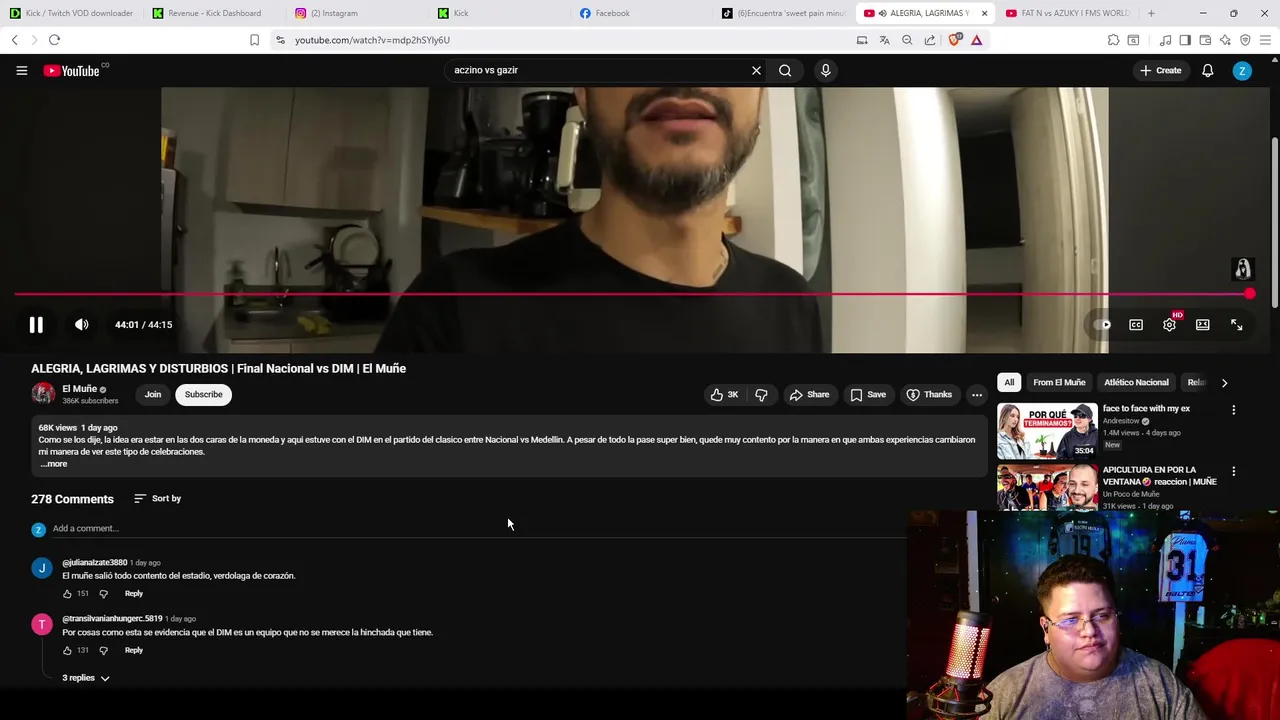Open options for 'APICULTURA EN POR LA VENTANA' video
The width and height of the screenshot is (1280, 720).
point(1233,471)
